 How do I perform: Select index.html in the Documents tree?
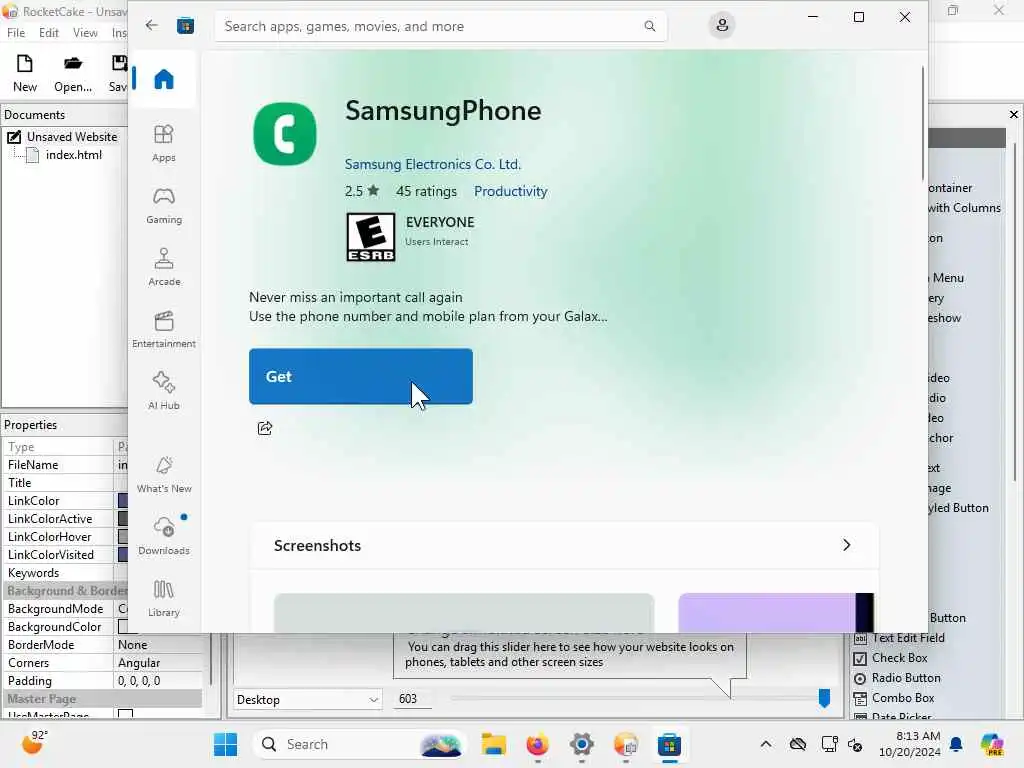tap(74, 155)
